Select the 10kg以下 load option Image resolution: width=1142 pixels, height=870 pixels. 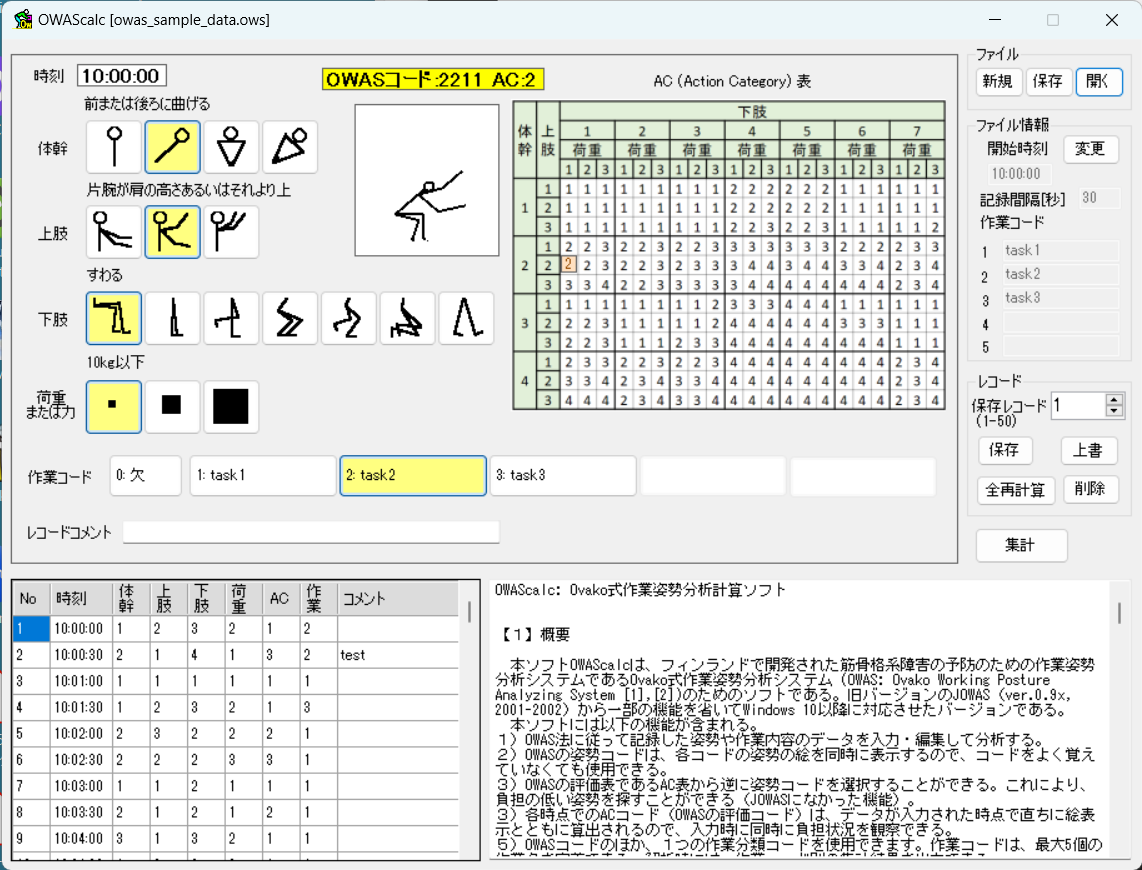113,406
